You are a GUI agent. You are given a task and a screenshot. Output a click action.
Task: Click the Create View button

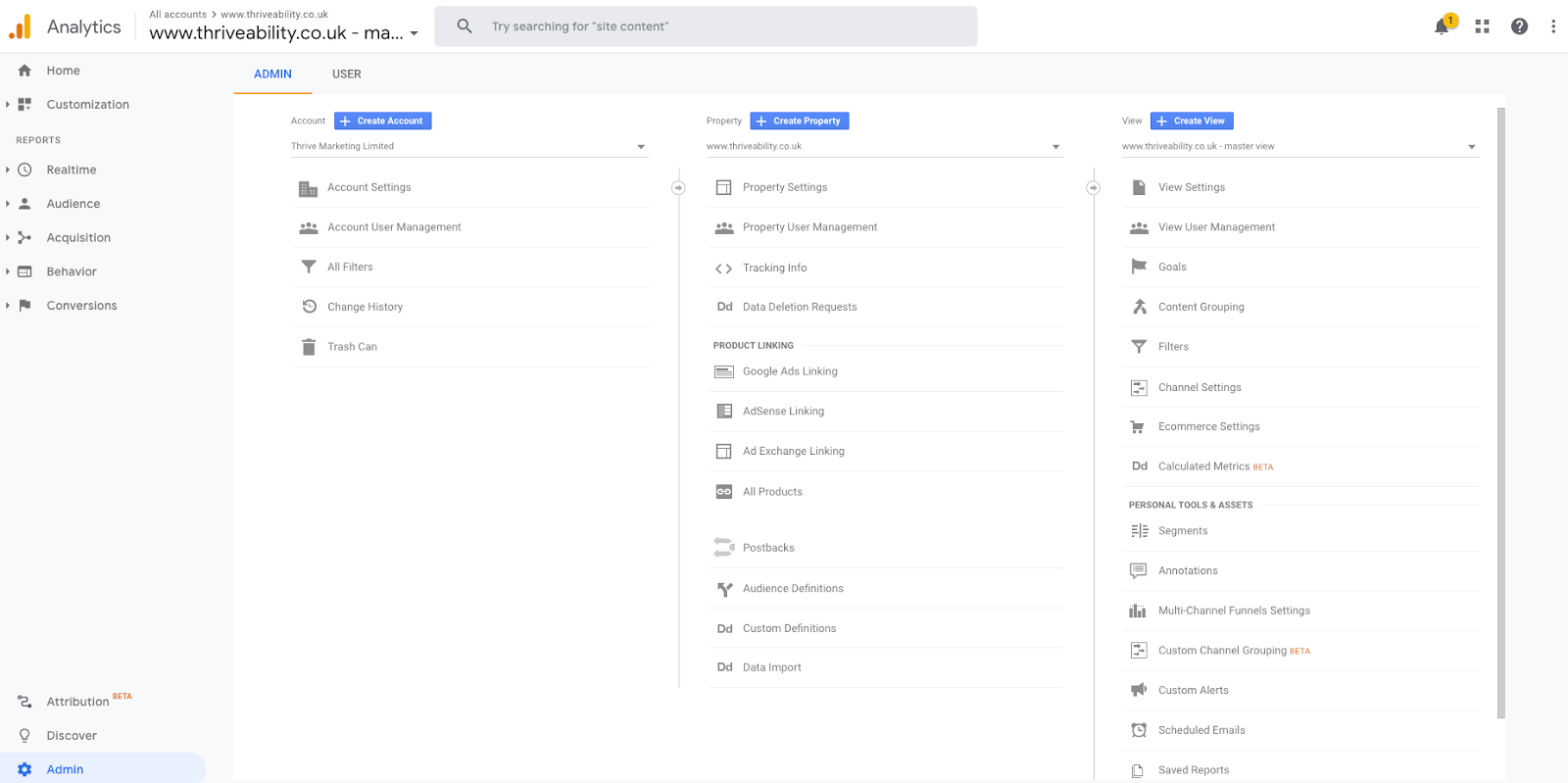pos(1192,121)
